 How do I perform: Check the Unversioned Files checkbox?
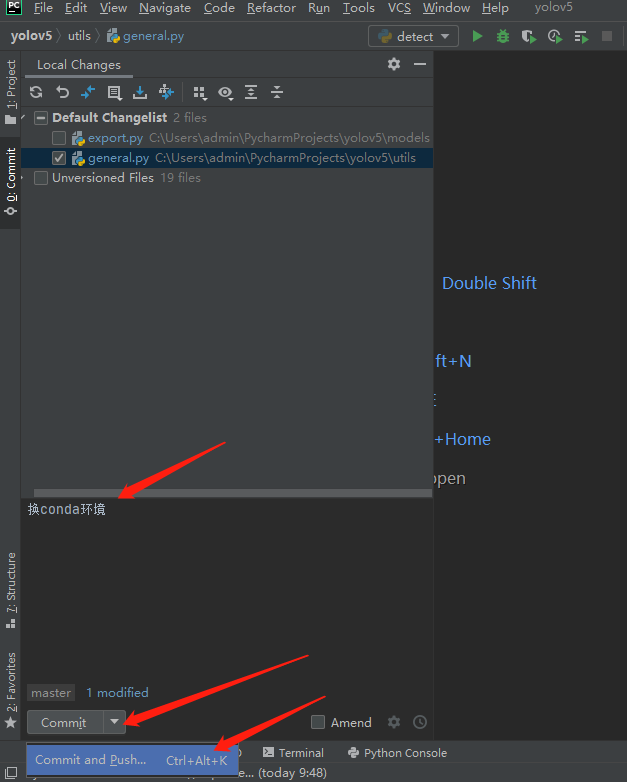pyautogui.click(x=41, y=178)
